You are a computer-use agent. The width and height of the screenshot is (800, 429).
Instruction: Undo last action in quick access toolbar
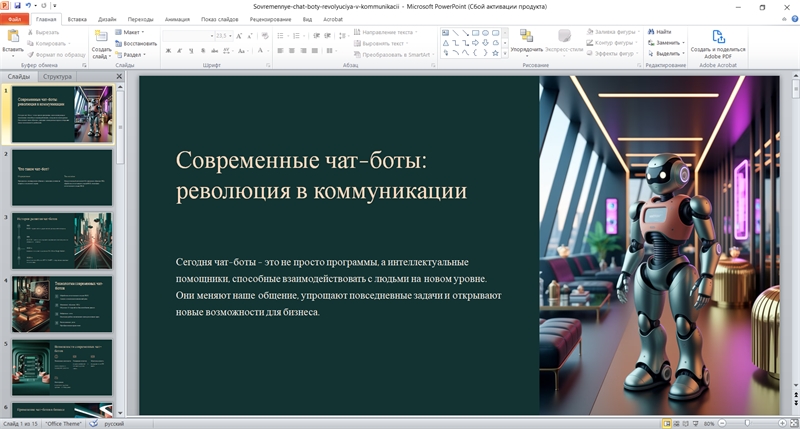click(x=28, y=6)
